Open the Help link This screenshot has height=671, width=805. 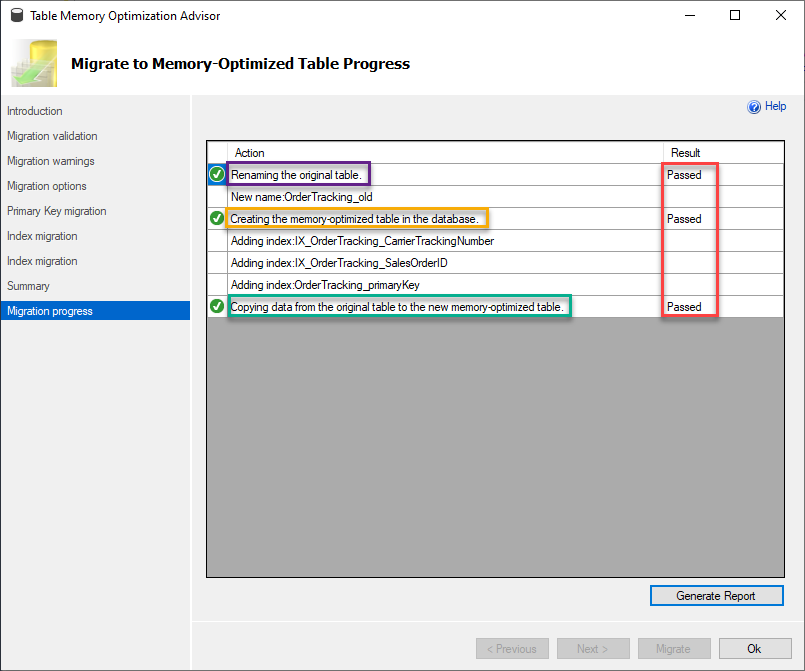pyautogui.click(x=775, y=106)
